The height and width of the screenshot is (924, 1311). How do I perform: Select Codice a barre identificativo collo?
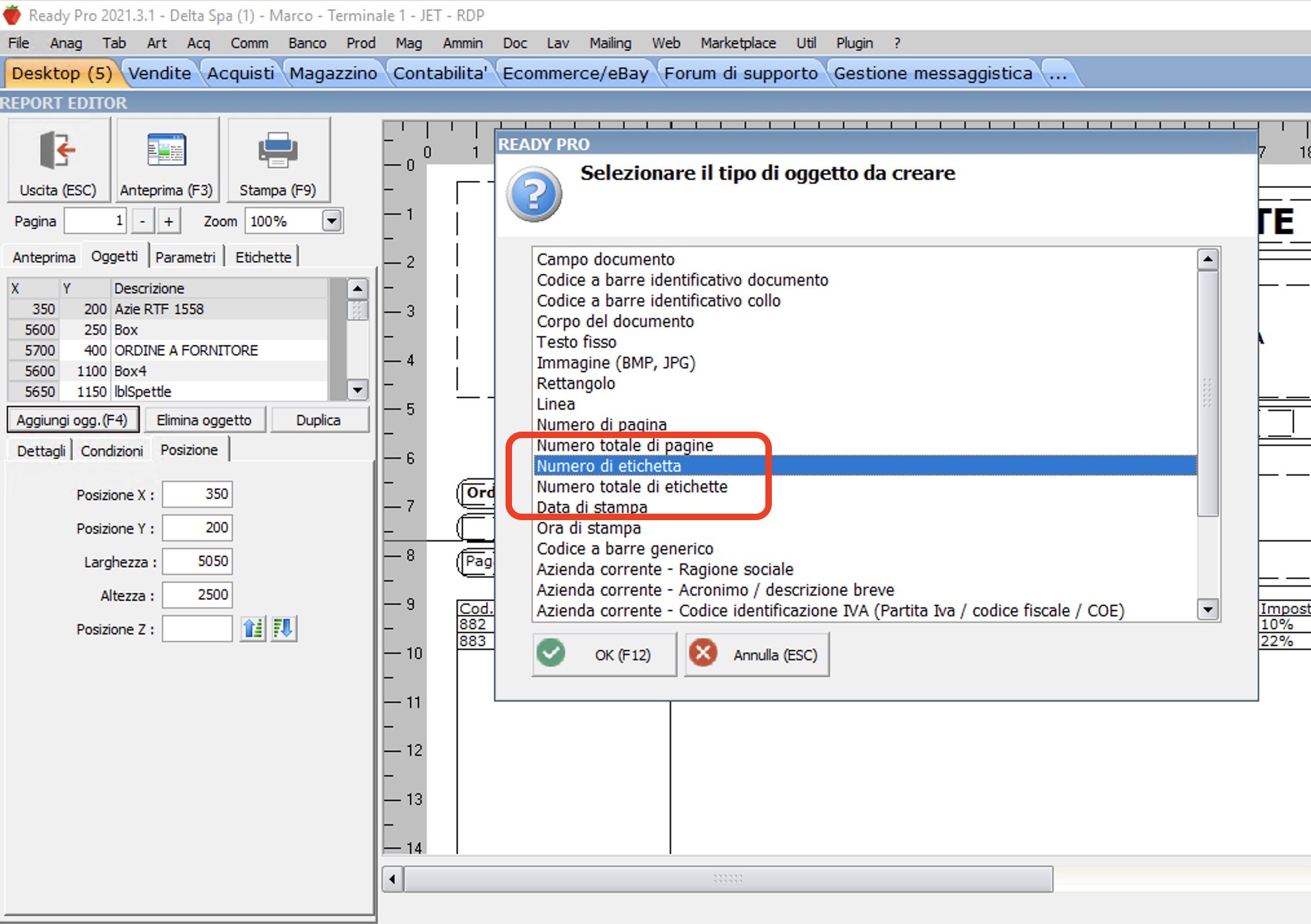[x=865, y=300]
